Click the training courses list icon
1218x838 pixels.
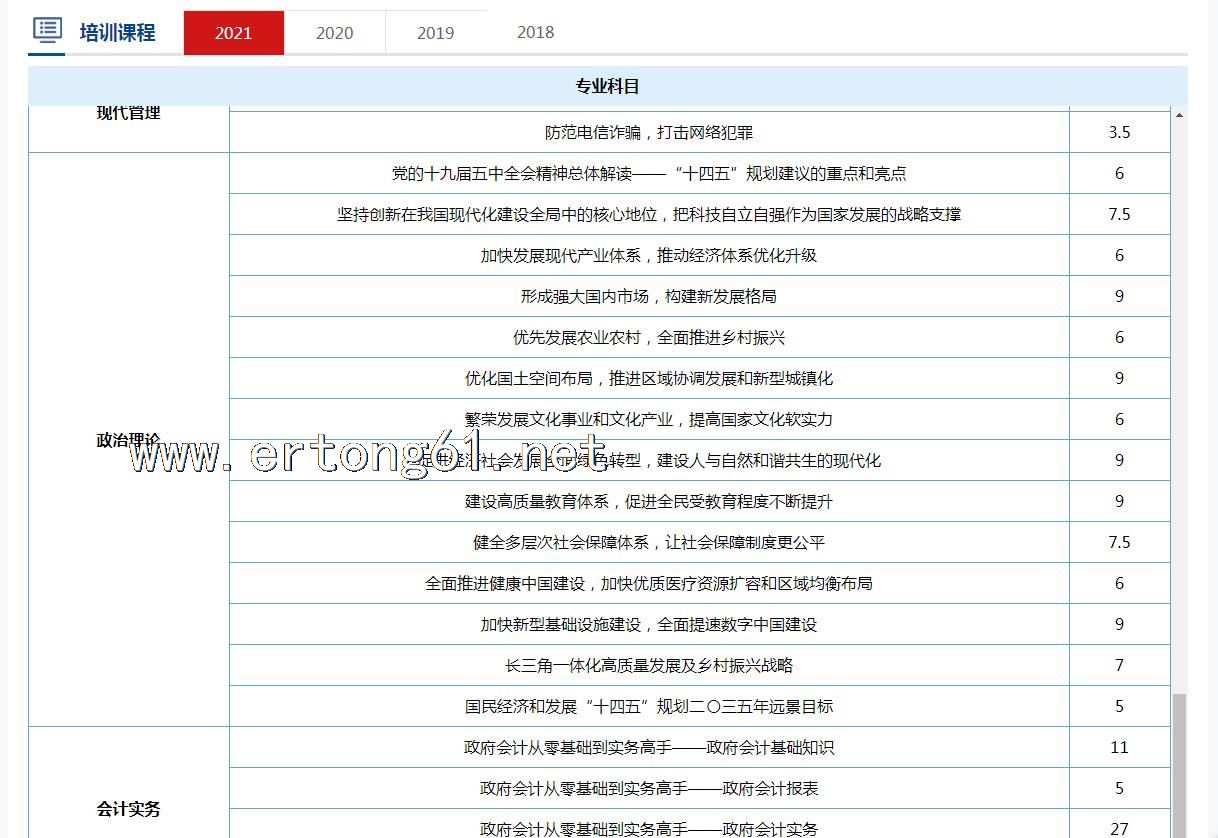[x=47, y=29]
